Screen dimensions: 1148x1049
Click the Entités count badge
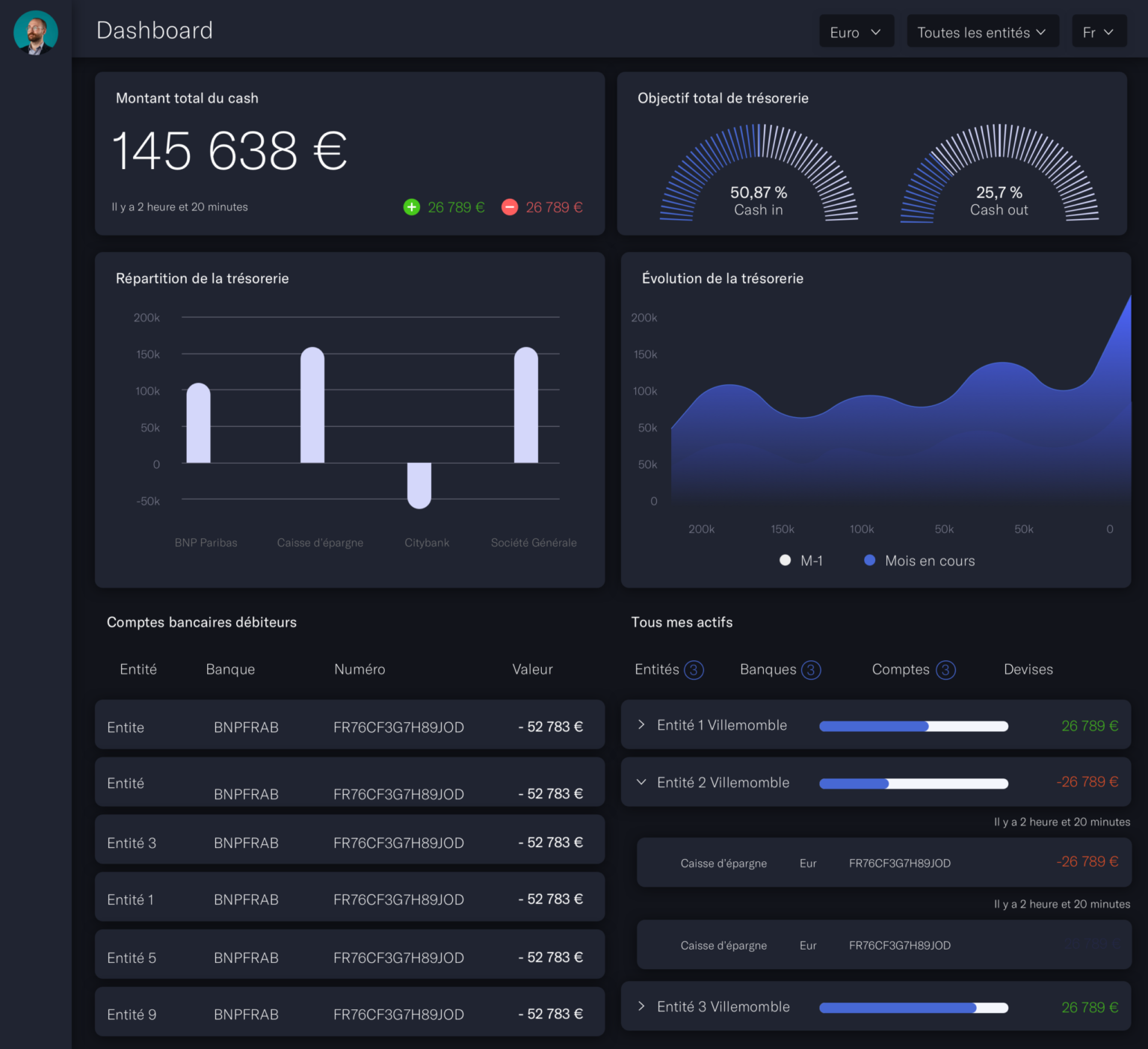click(694, 670)
